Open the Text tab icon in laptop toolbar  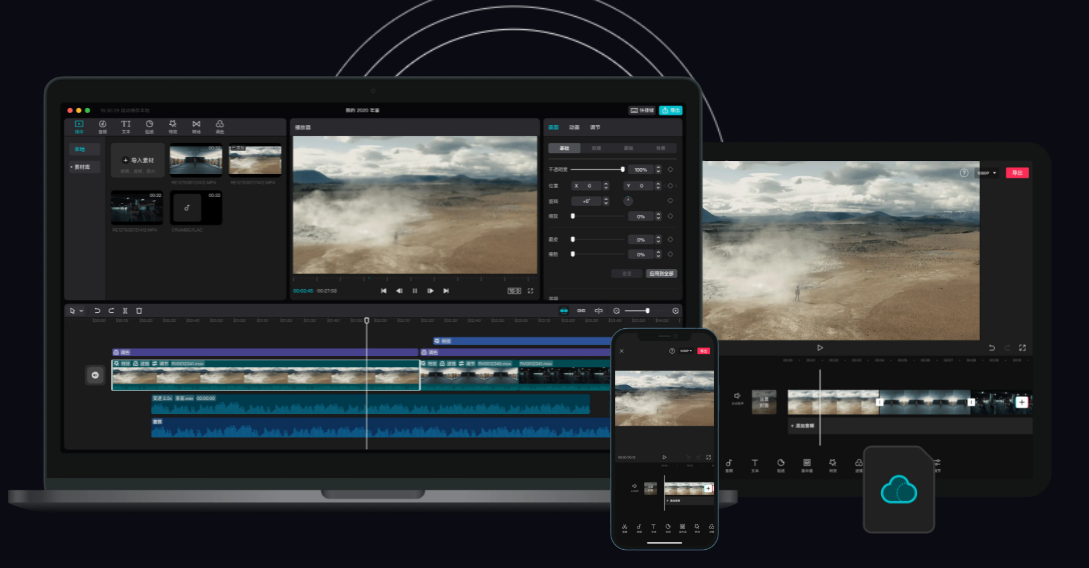tap(126, 125)
